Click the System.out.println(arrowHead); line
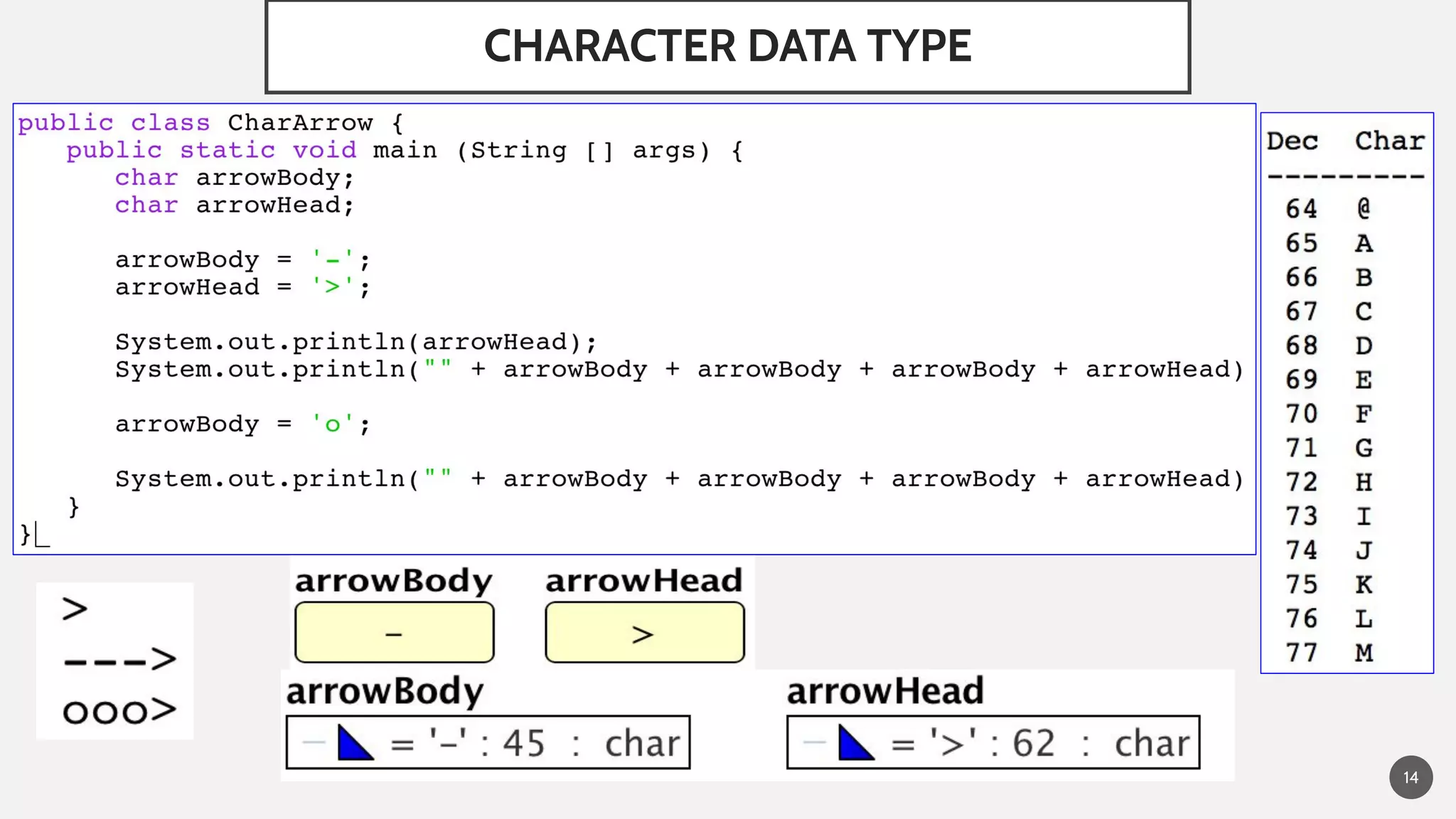 click(356, 342)
